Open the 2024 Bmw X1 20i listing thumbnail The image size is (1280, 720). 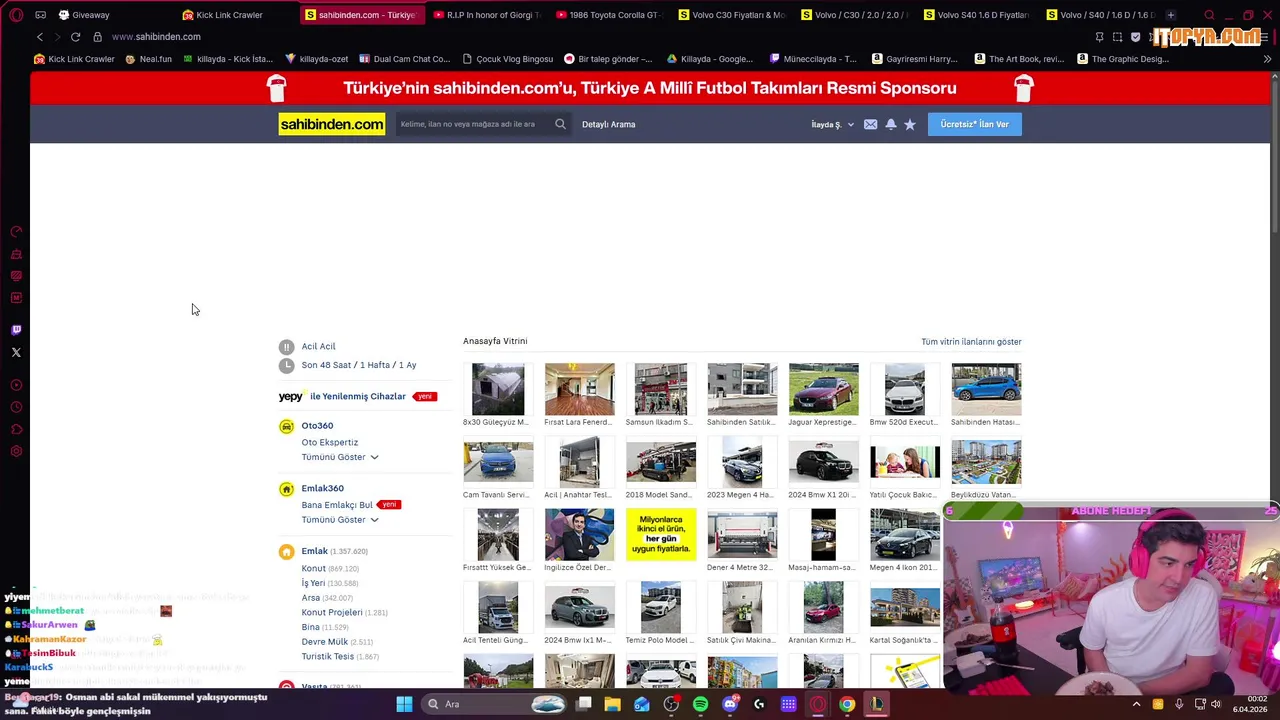click(x=823, y=462)
